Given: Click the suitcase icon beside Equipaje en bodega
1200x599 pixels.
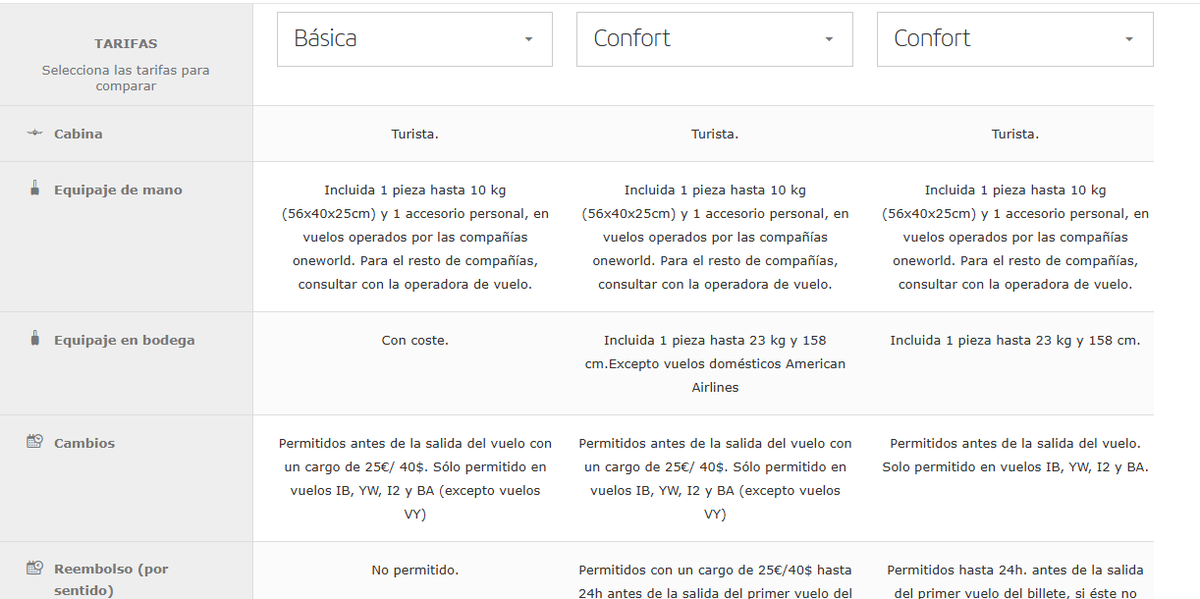Looking at the screenshot, I should tap(35, 339).
